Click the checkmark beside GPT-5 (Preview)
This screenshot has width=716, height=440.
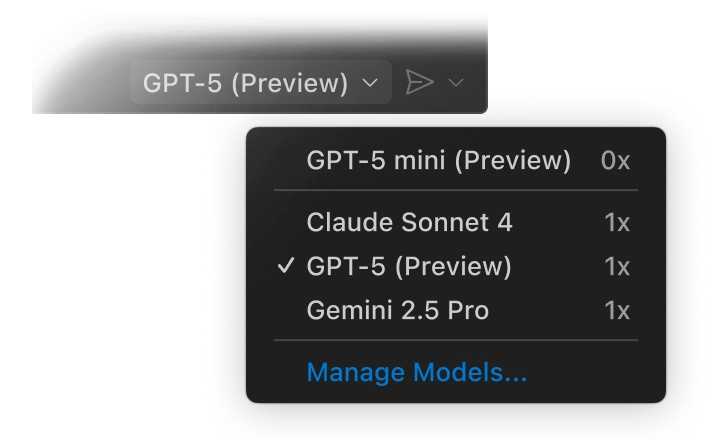coord(285,266)
